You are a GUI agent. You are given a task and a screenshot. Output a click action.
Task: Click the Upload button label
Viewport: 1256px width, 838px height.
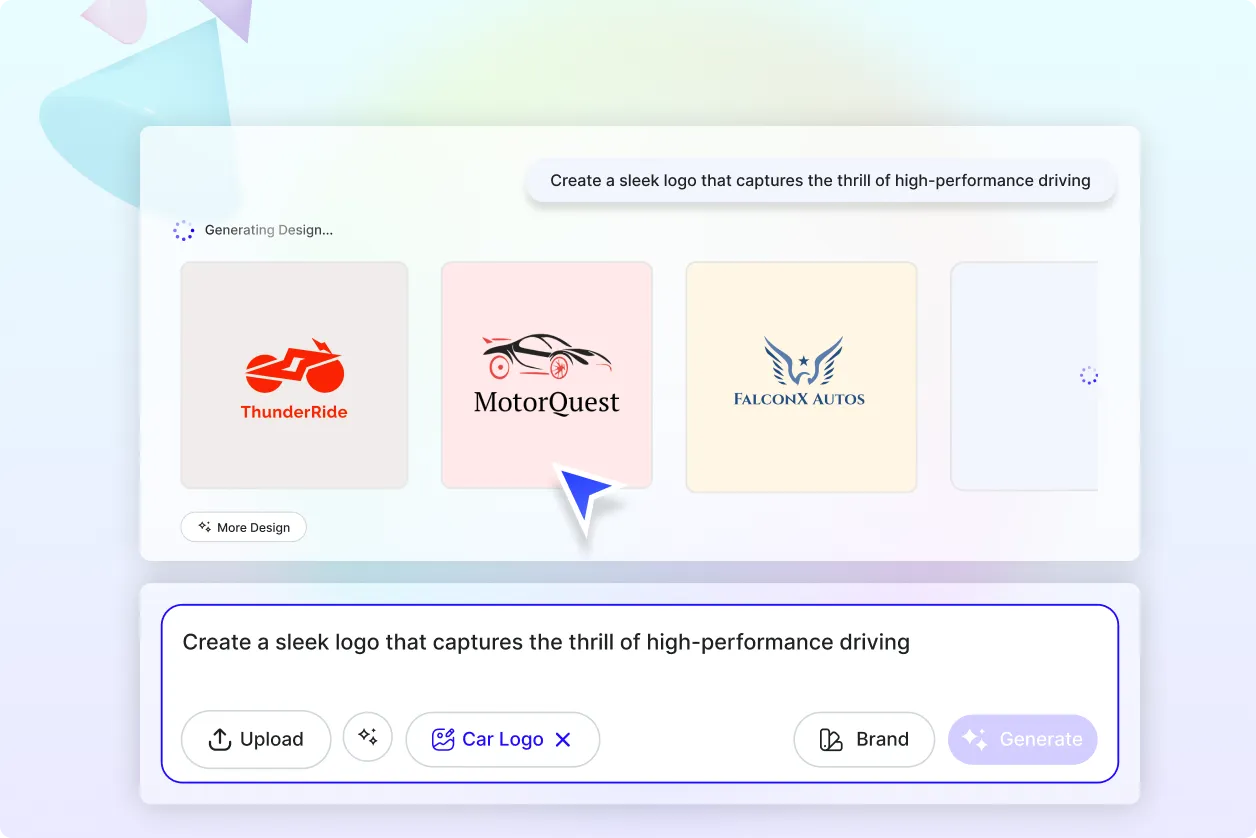click(x=271, y=739)
